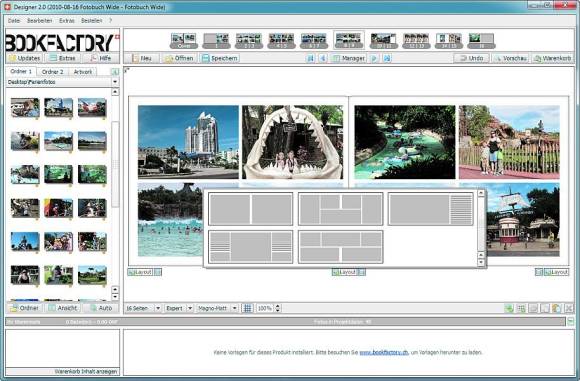The height and width of the screenshot is (381, 580).
Task: Click the left page Layout button
Action: click(140, 272)
